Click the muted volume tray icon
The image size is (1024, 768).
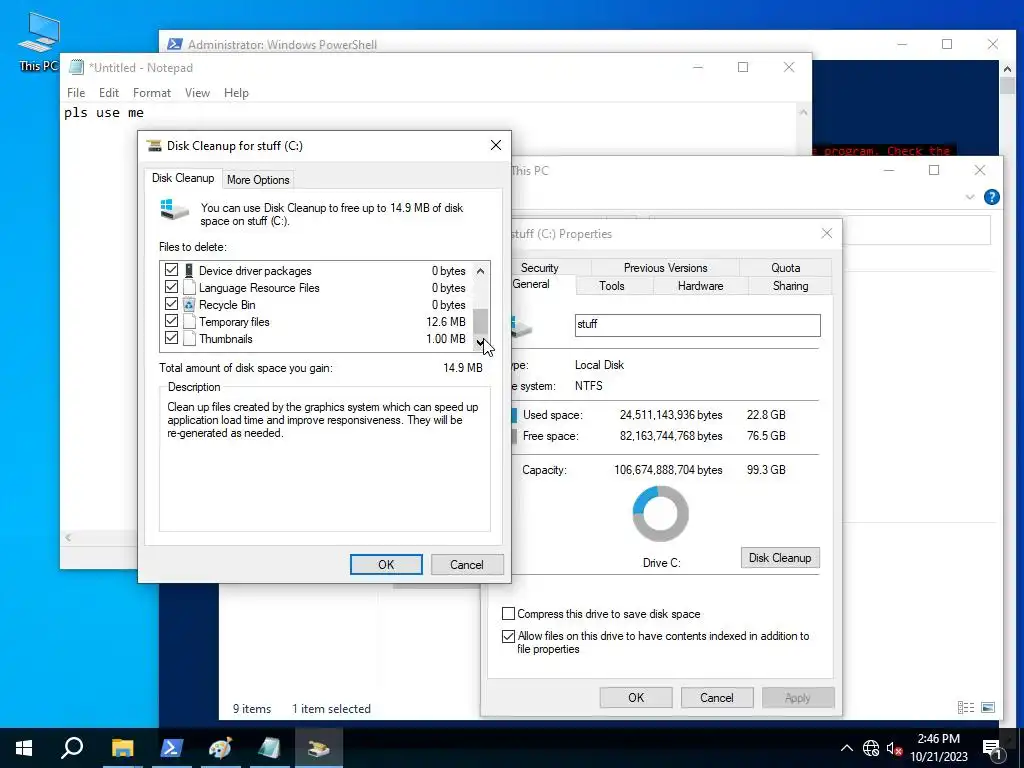[894, 748]
